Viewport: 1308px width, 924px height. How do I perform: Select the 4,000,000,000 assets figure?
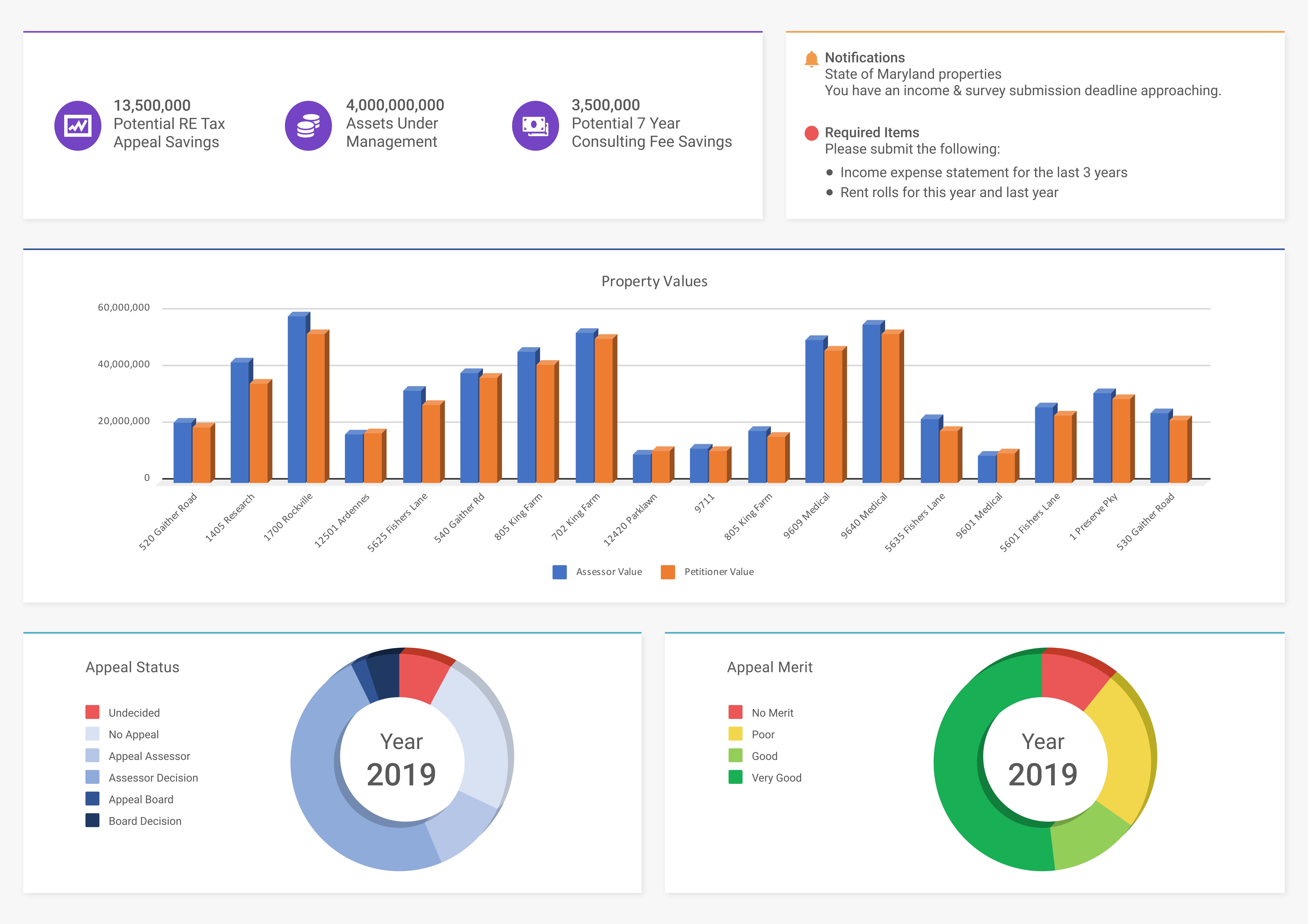(395, 105)
